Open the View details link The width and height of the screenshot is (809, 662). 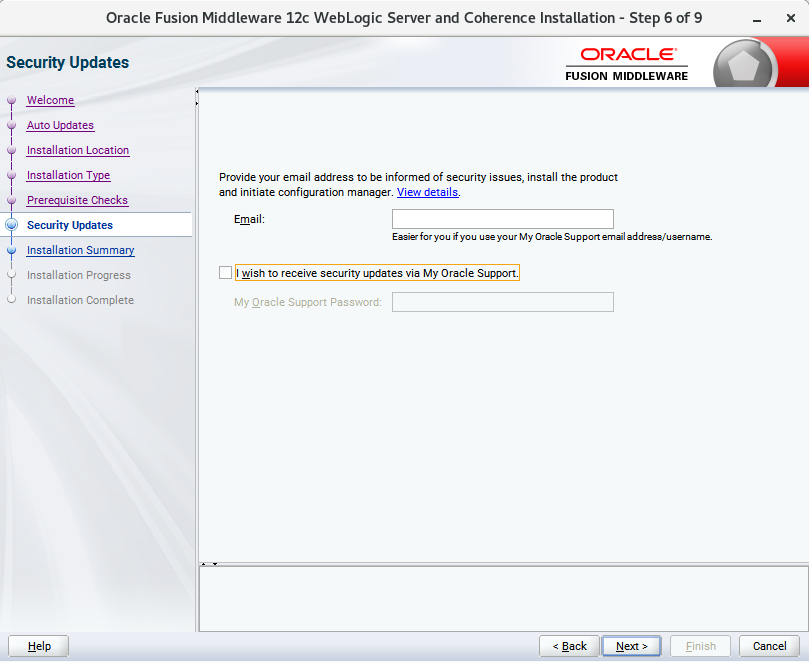(x=427, y=192)
